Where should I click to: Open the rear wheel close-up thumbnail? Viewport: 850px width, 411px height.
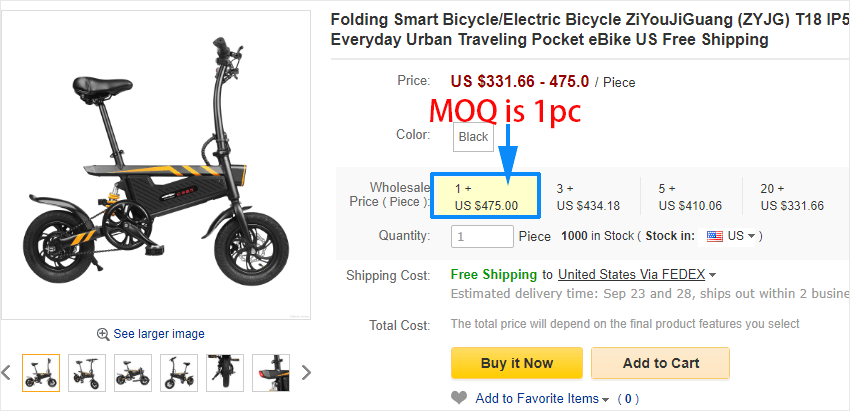pyautogui.click(x=225, y=372)
